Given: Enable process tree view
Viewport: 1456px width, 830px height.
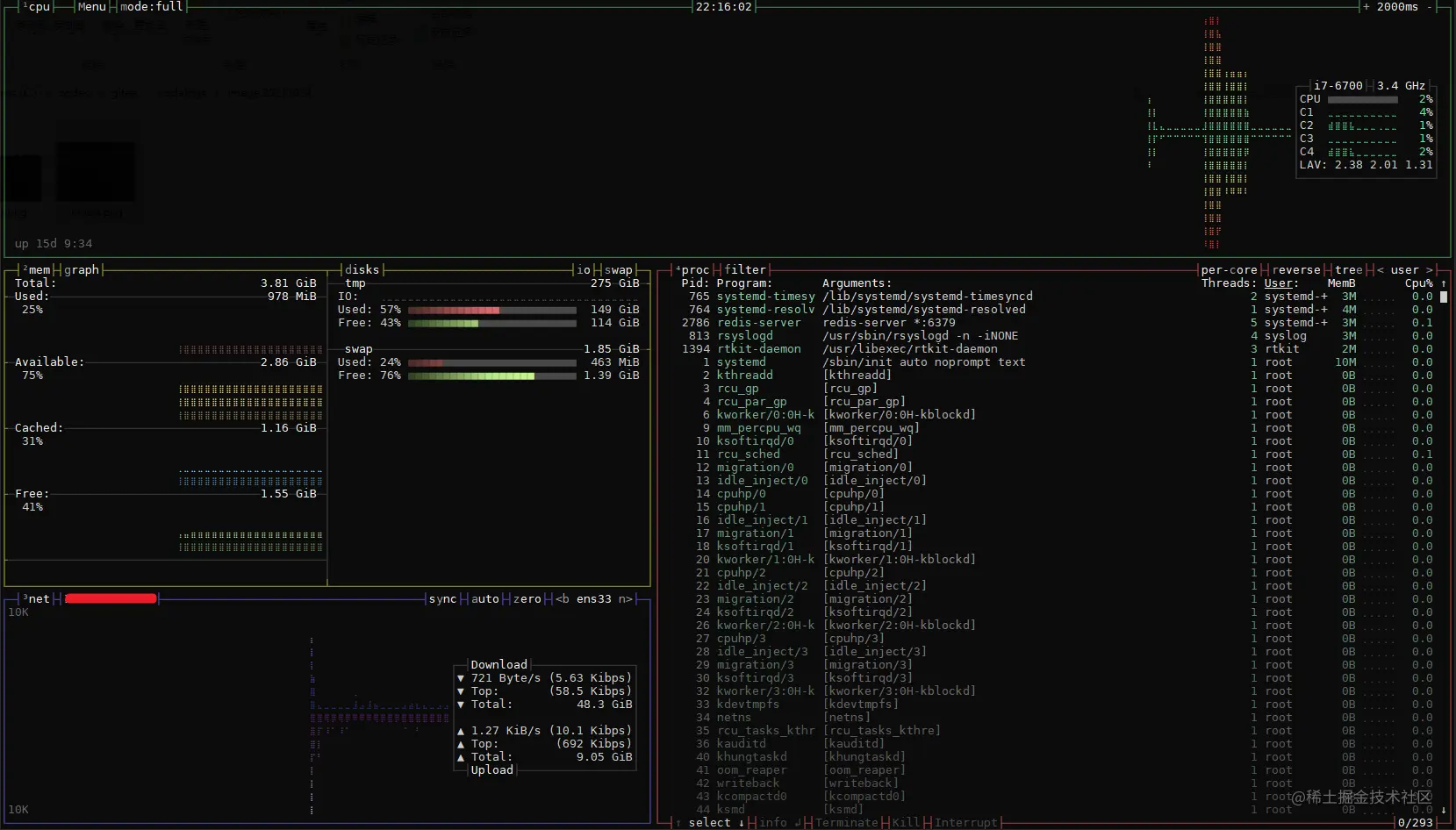Looking at the screenshot, I should coord(1349,269).
